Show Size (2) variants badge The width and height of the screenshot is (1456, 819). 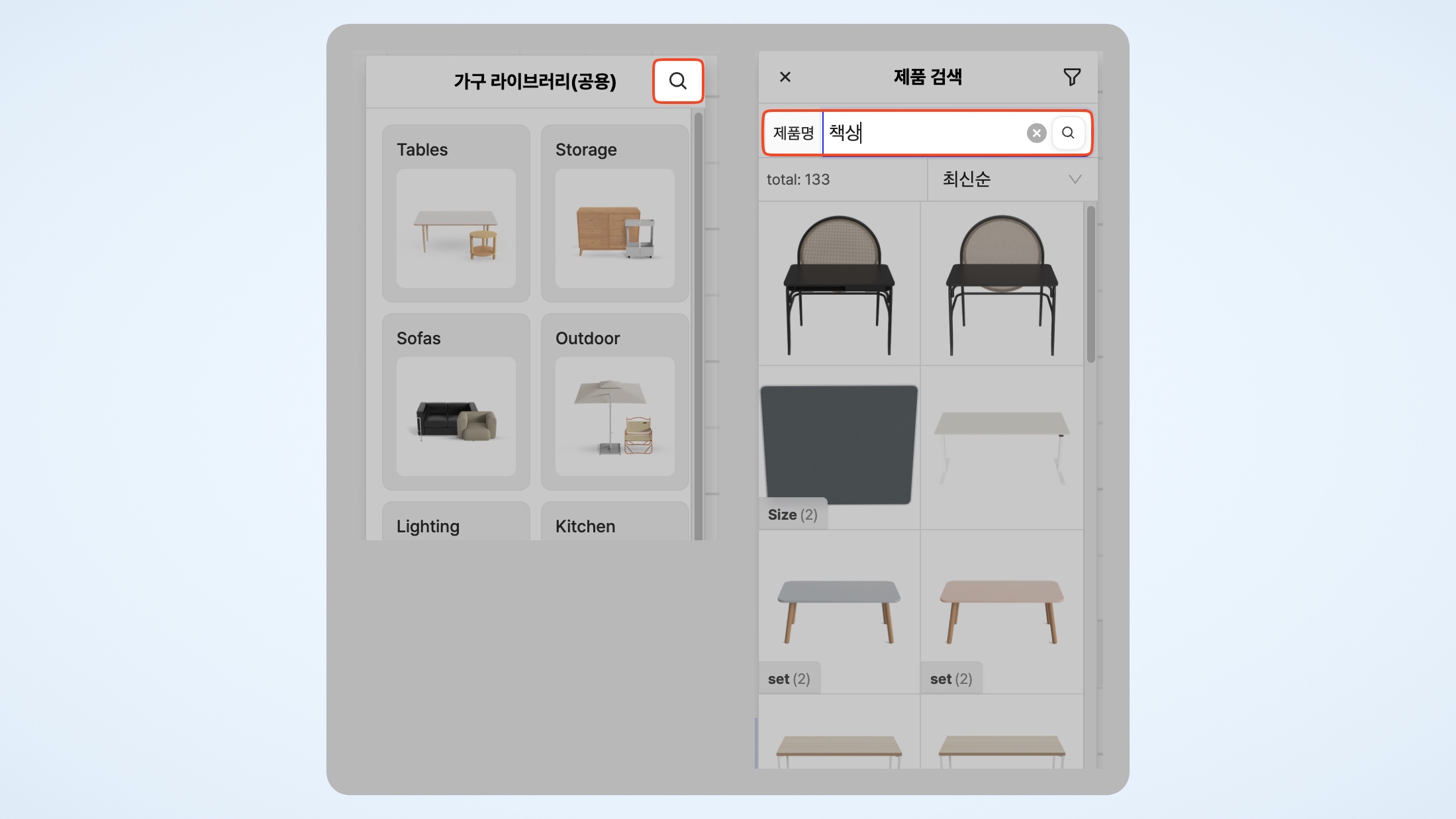click(793, 514)
